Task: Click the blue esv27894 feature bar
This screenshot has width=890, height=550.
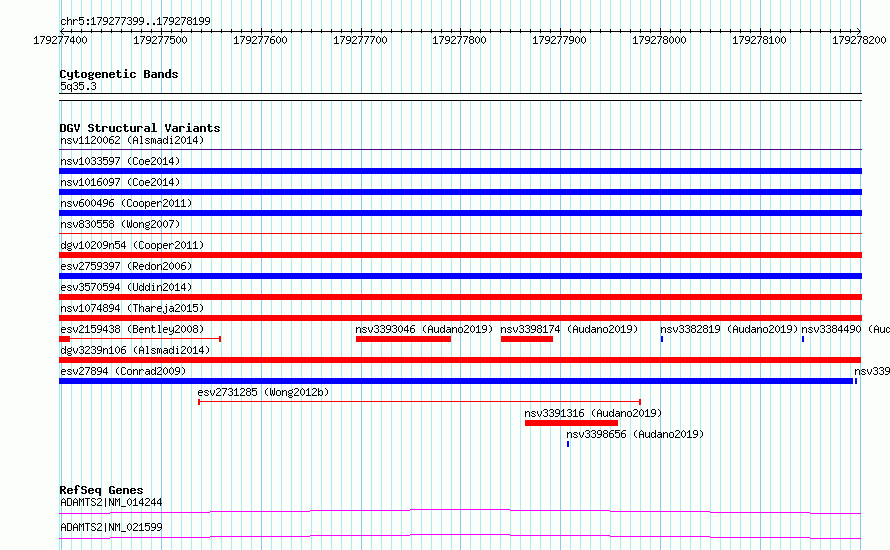Action: pos(456,381)
